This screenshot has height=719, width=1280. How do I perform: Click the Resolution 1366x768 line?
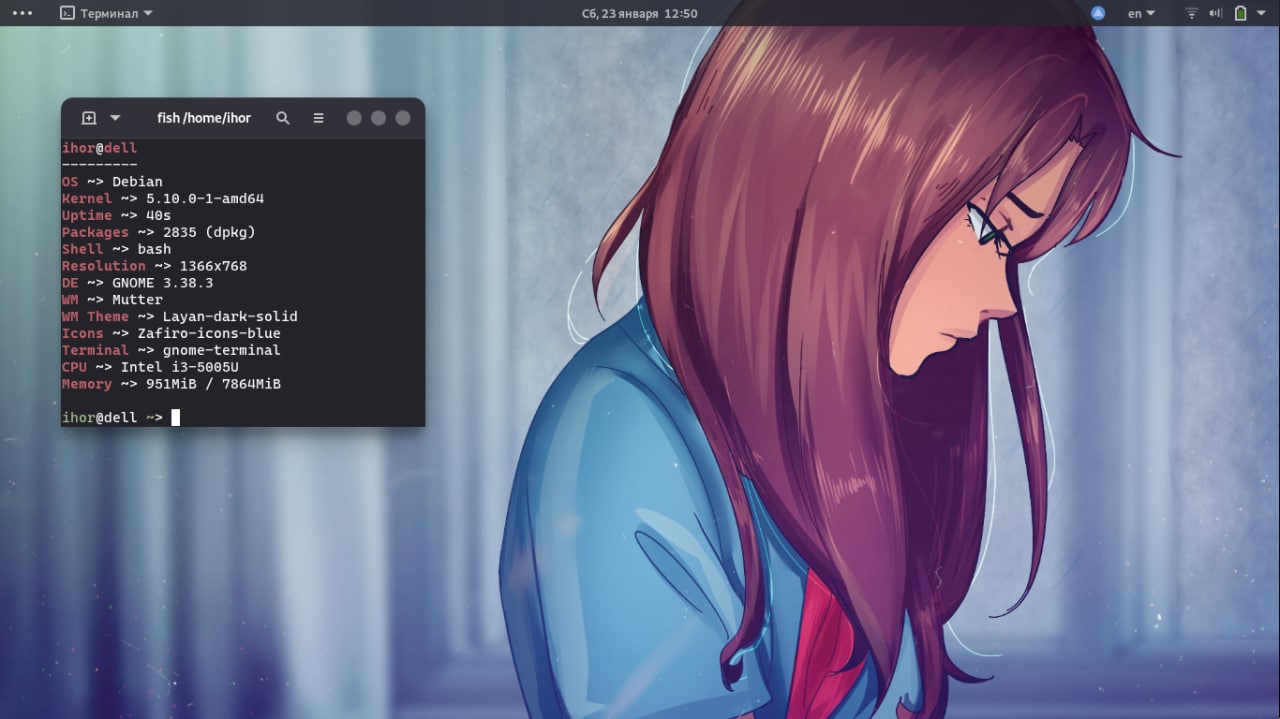pos(154,266)
